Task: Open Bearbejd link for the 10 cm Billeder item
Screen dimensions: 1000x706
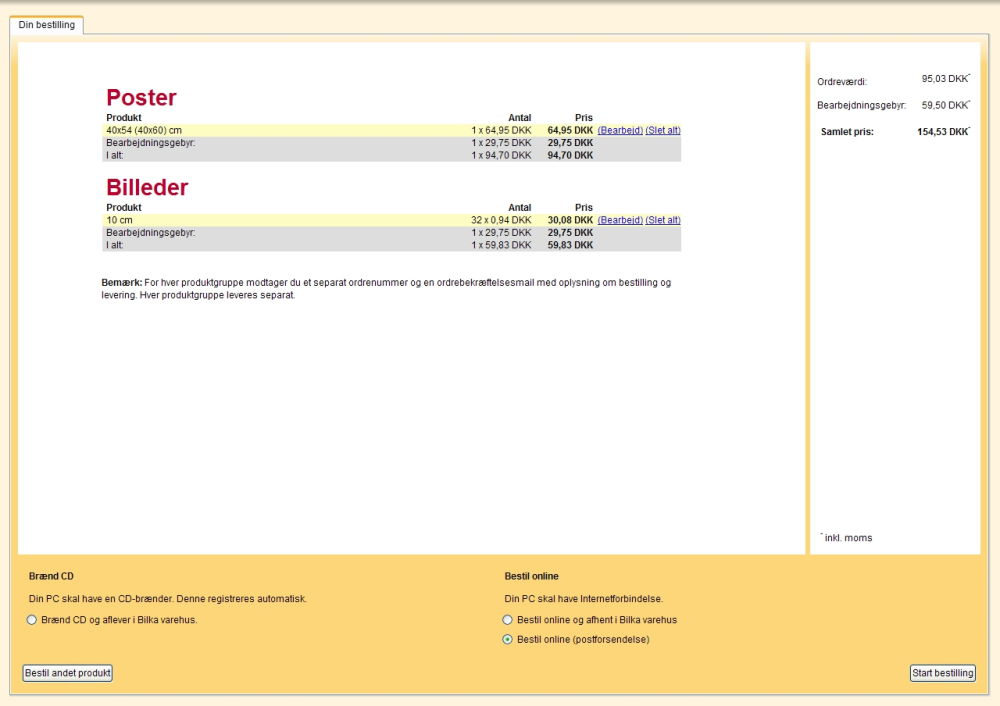Action: click(x=620, y=220)
